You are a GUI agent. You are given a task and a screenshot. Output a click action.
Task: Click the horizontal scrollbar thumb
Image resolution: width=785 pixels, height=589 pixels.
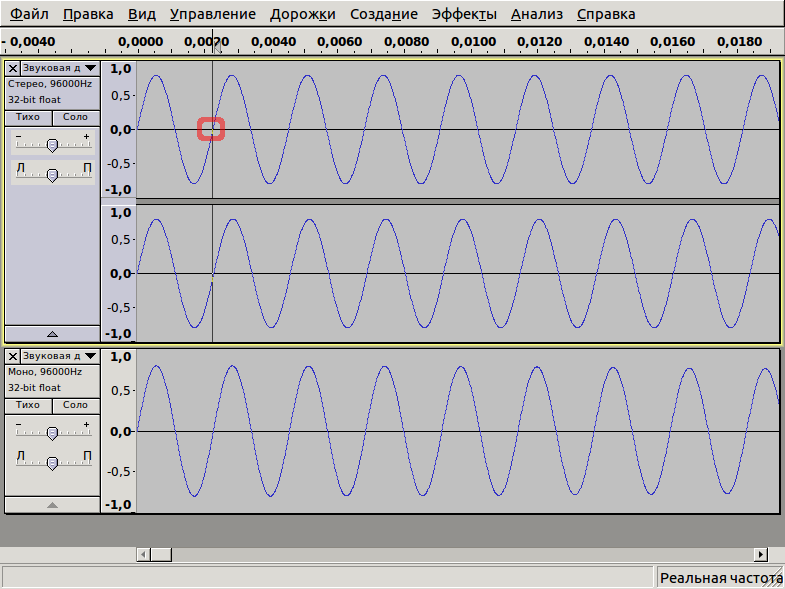pos(161,554)
